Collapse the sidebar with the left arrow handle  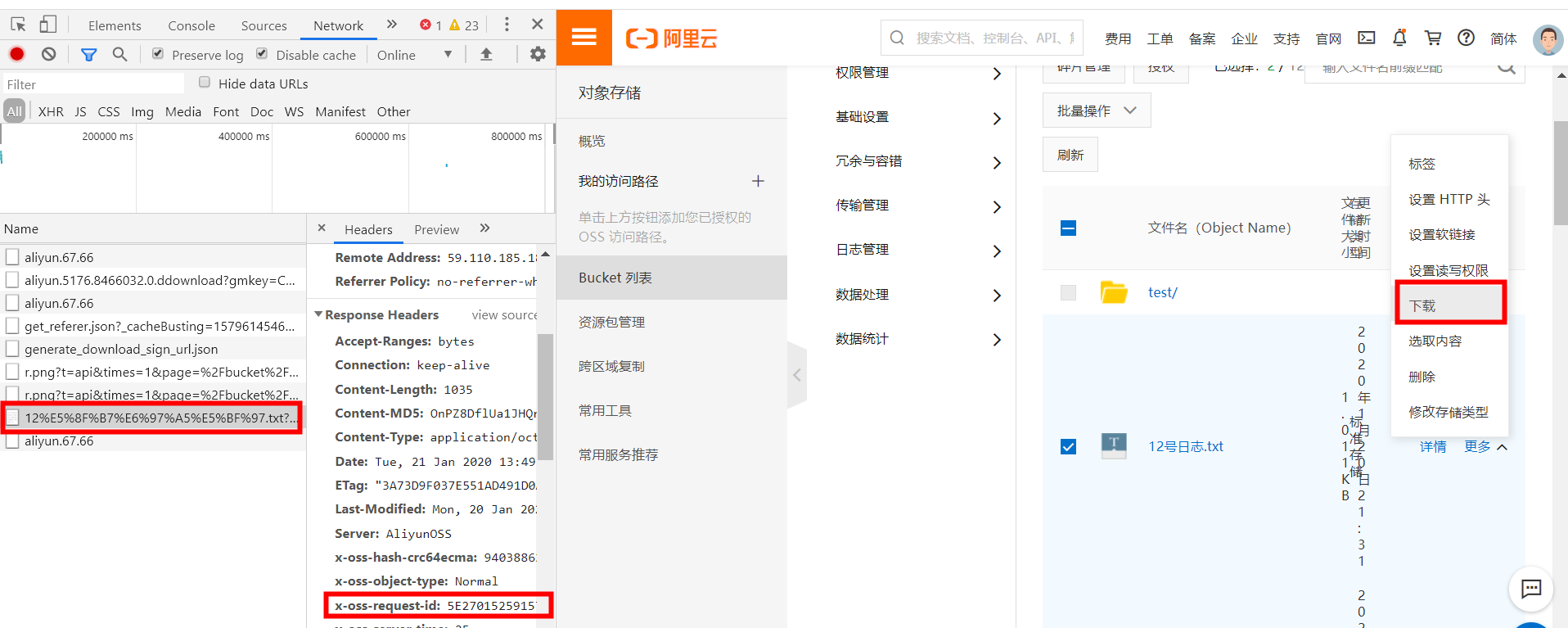tap(797, 375)
